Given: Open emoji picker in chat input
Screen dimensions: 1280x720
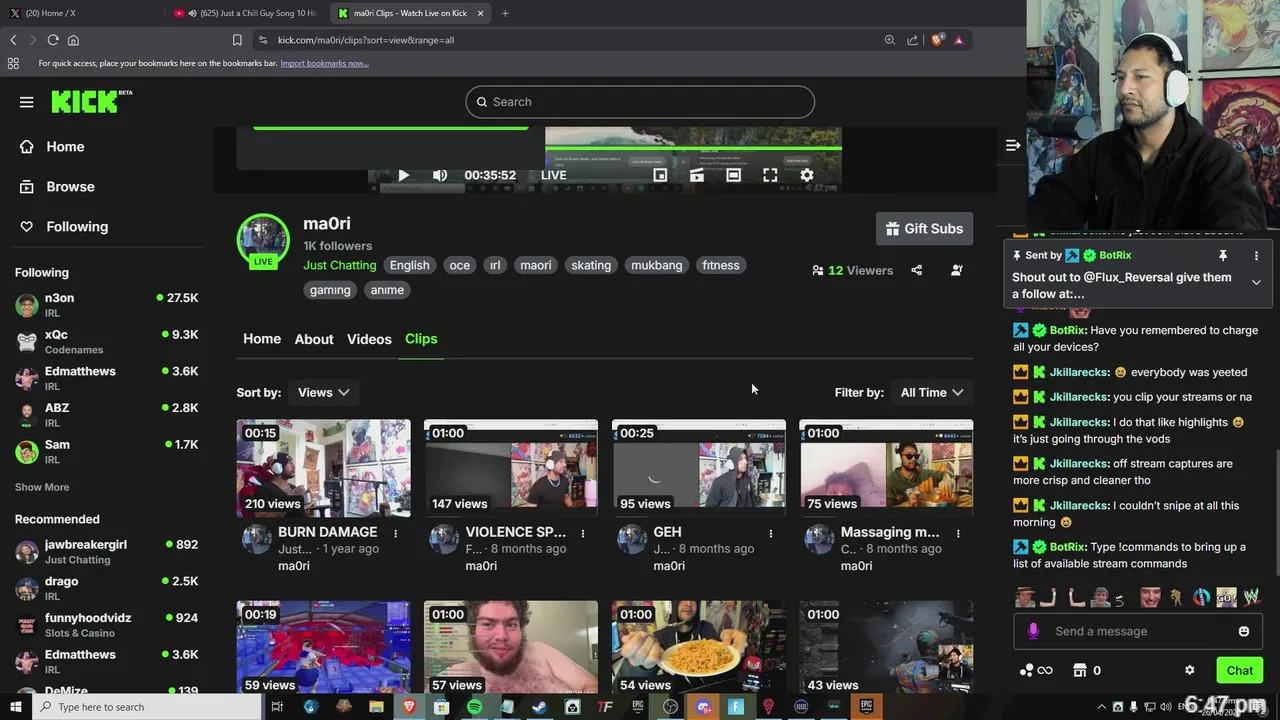Looking at the screenshot, I should 1244,631.
